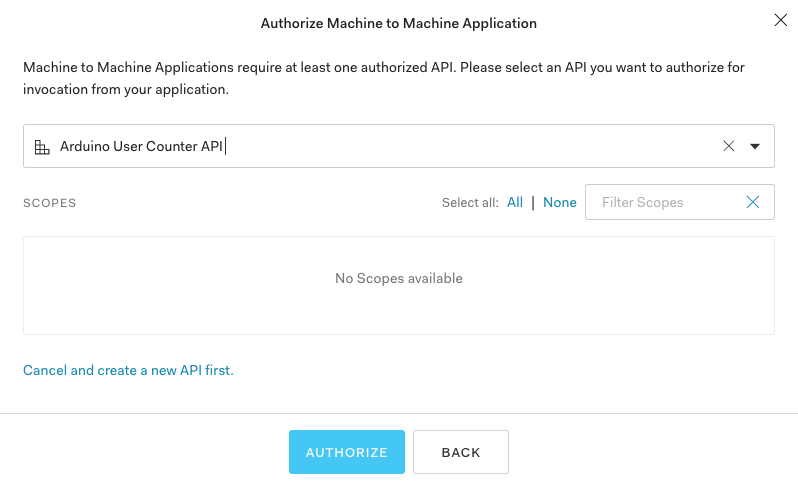798x487 pixels.
Task: Close the Authorize Machine to Machine dialog
Action: coord(780,20)
